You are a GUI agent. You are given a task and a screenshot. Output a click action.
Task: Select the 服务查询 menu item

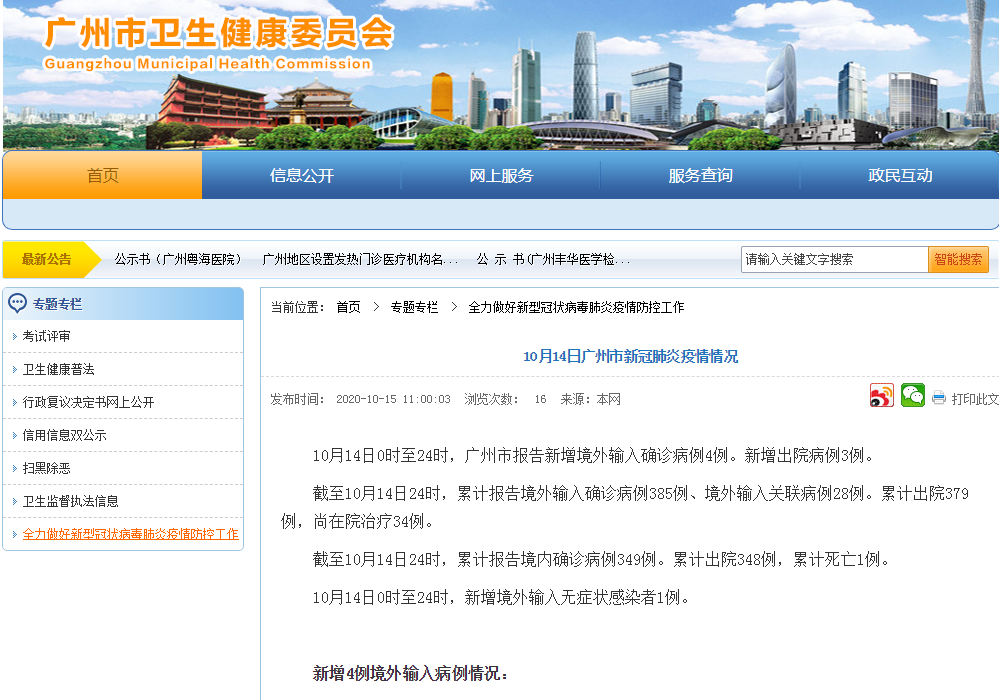pos(700,175)
